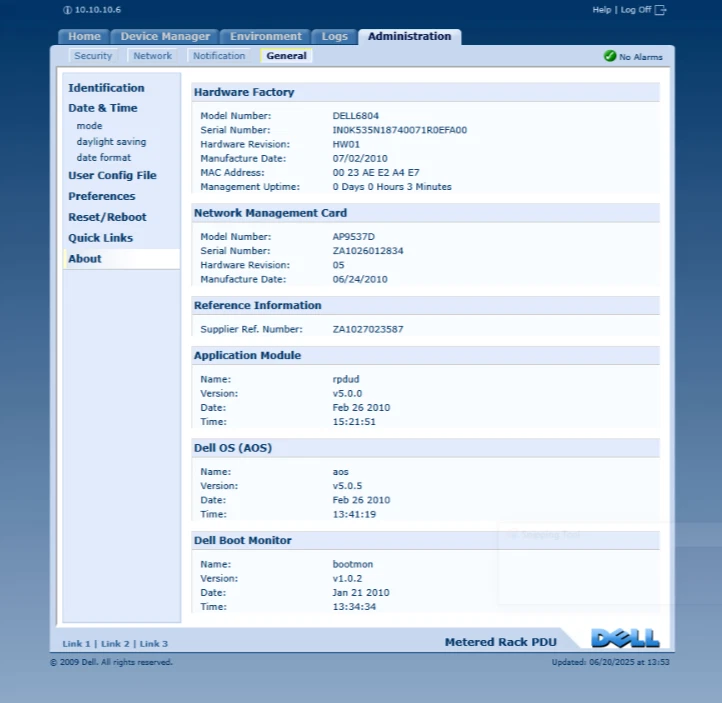Image resolution: width=722 pixels, height=703 pixels.
Task: Click the version v5.0.5
Action: [347, 486]
